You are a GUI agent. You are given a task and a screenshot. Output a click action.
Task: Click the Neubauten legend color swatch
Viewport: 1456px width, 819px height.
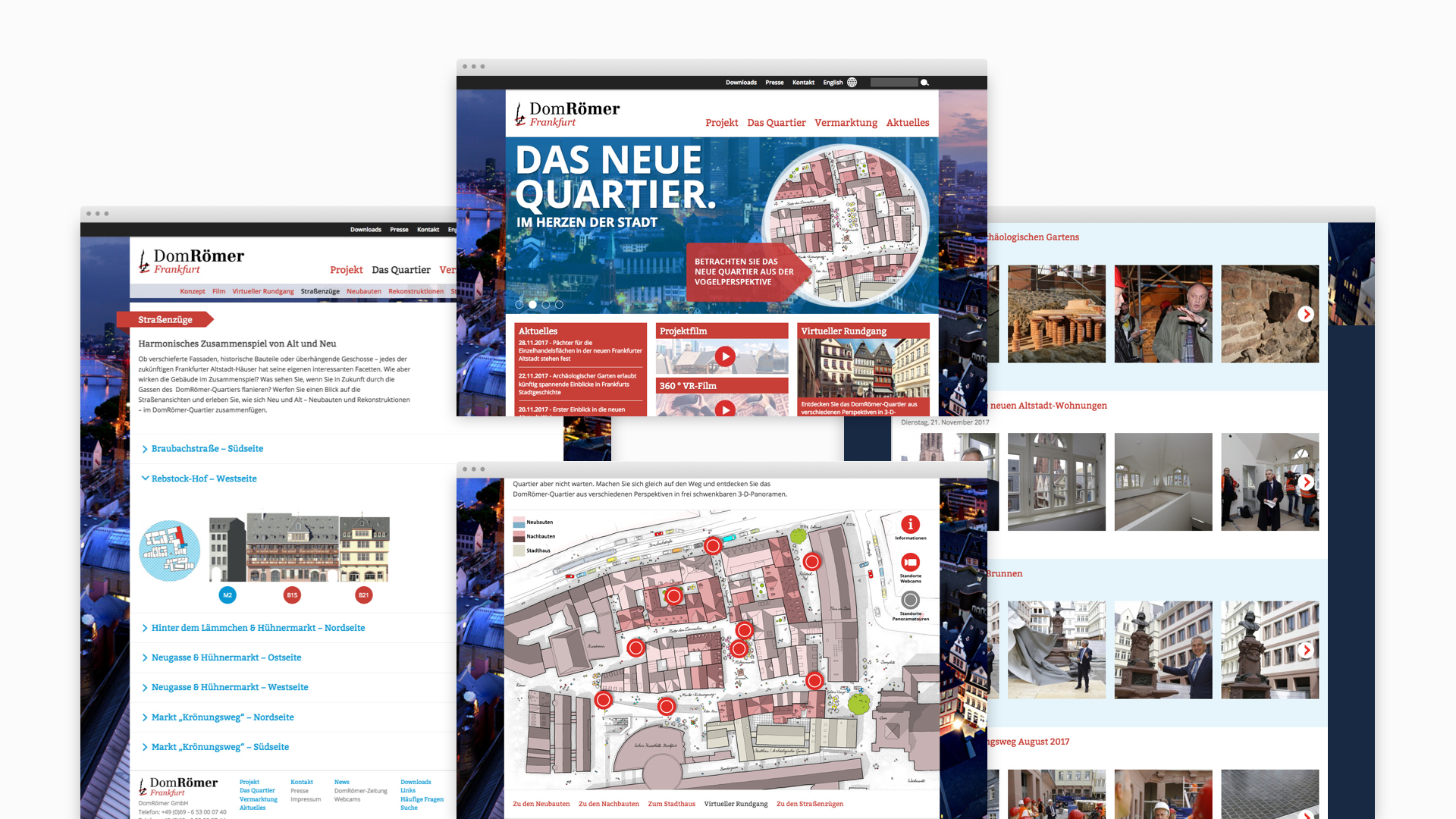(519, 522)
